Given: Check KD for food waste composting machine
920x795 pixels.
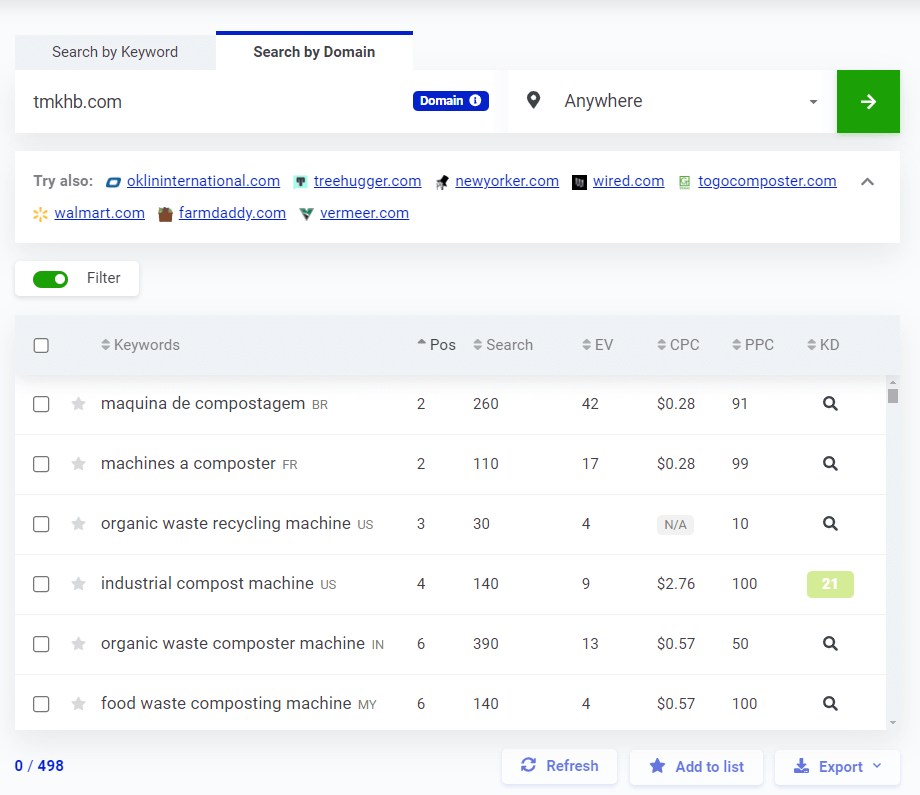Looking at the screenshot, I should [830, 703].
